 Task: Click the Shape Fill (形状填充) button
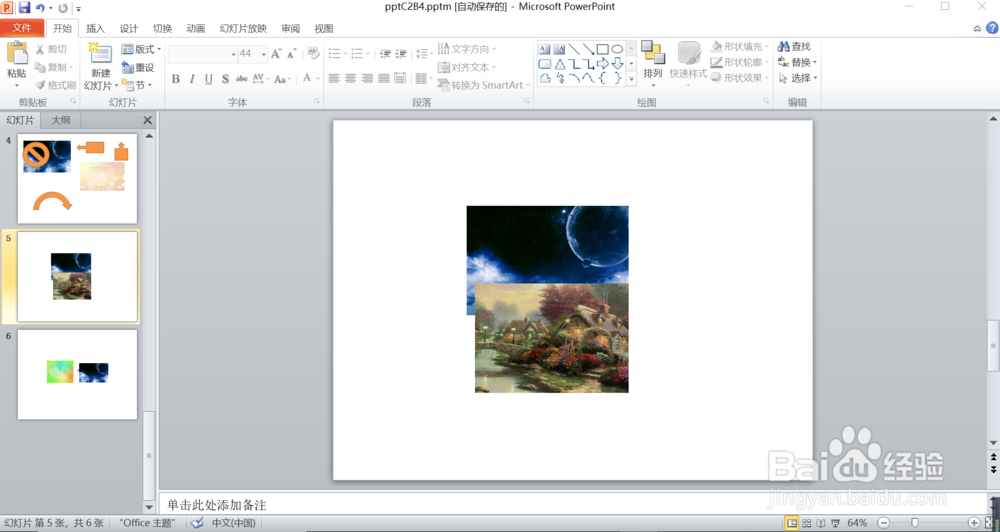coord(740,47)
